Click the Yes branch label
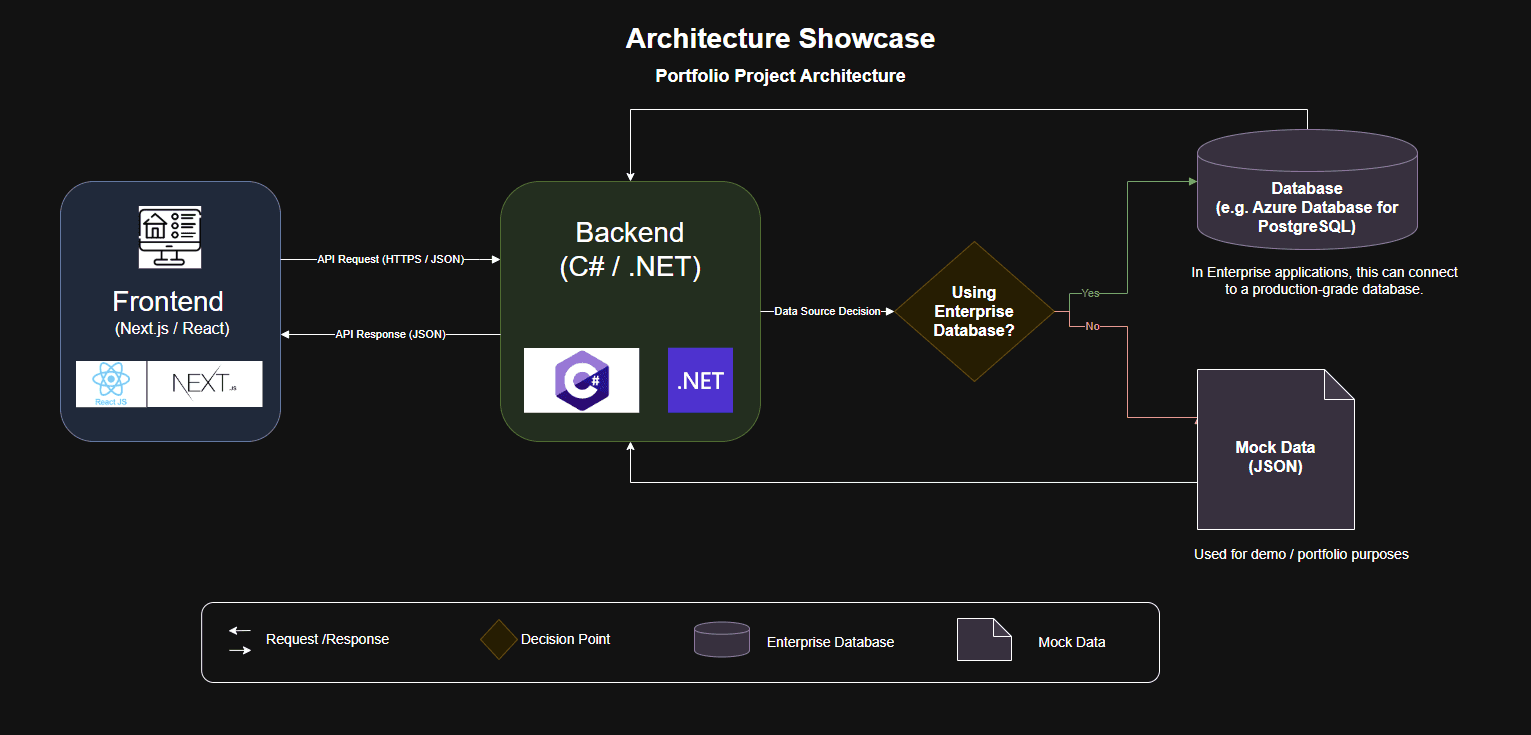The height and width of the screenshot is (735, 1531). click(1090, 293)
